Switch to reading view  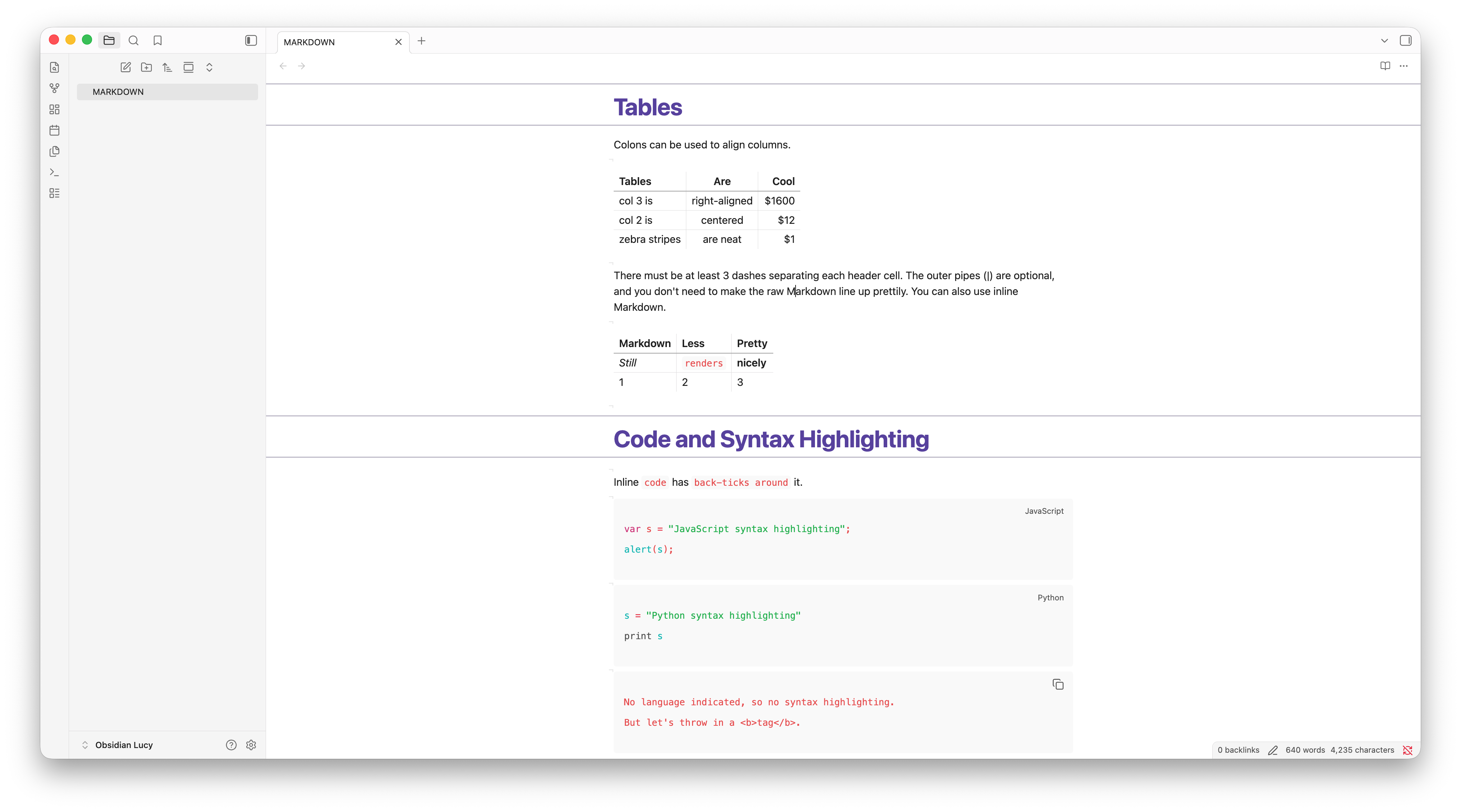pos(1385,66)
